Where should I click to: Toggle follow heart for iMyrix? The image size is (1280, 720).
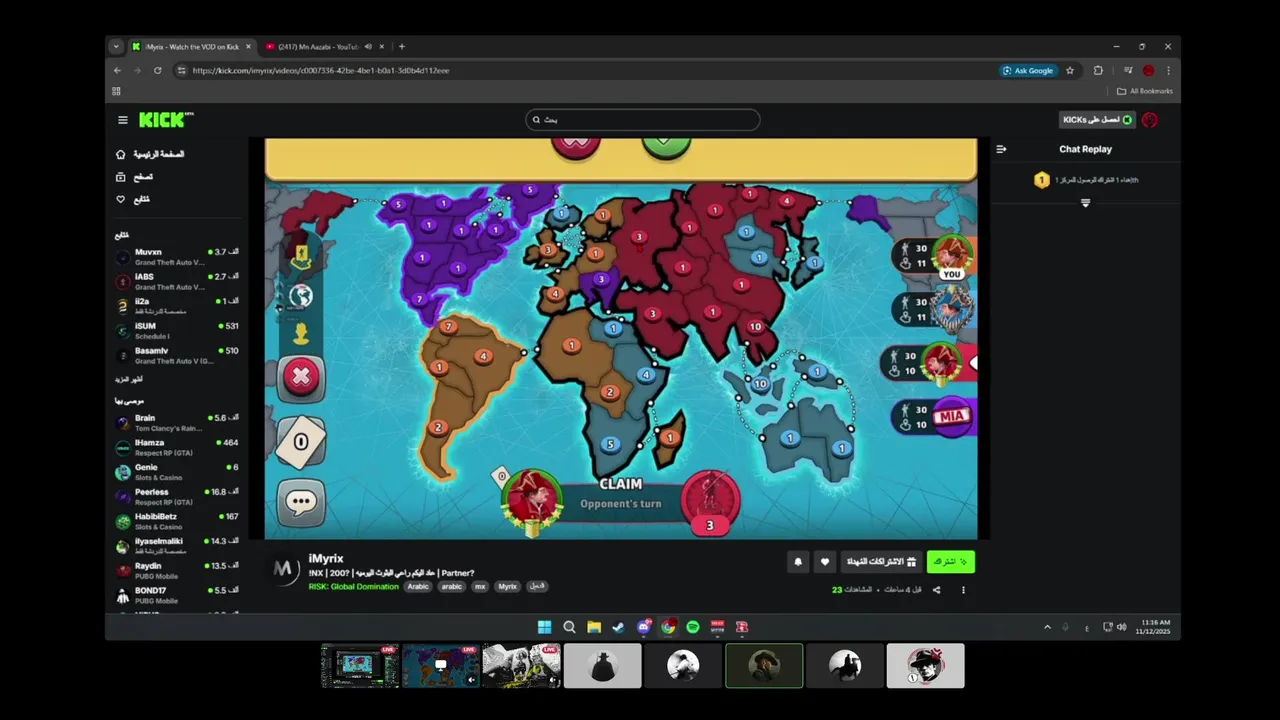pyautogui.click(x=825, y=562)
